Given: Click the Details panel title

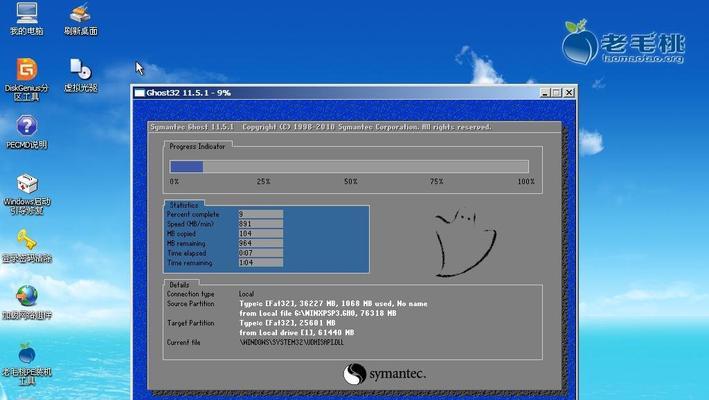Looking at the screenshot, I should (x=180, y=285).
